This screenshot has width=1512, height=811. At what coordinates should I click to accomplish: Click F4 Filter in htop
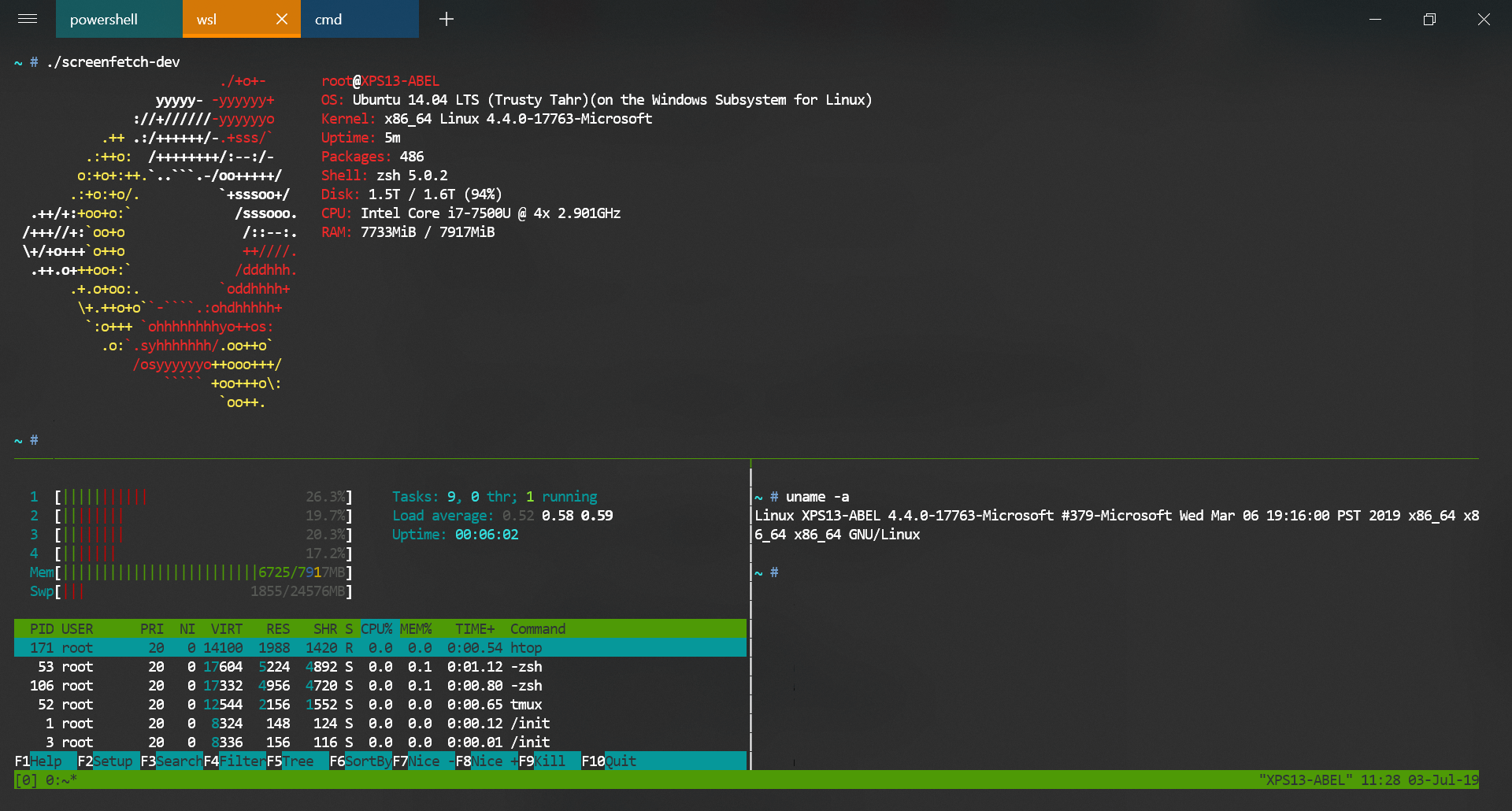click(235, 761)
